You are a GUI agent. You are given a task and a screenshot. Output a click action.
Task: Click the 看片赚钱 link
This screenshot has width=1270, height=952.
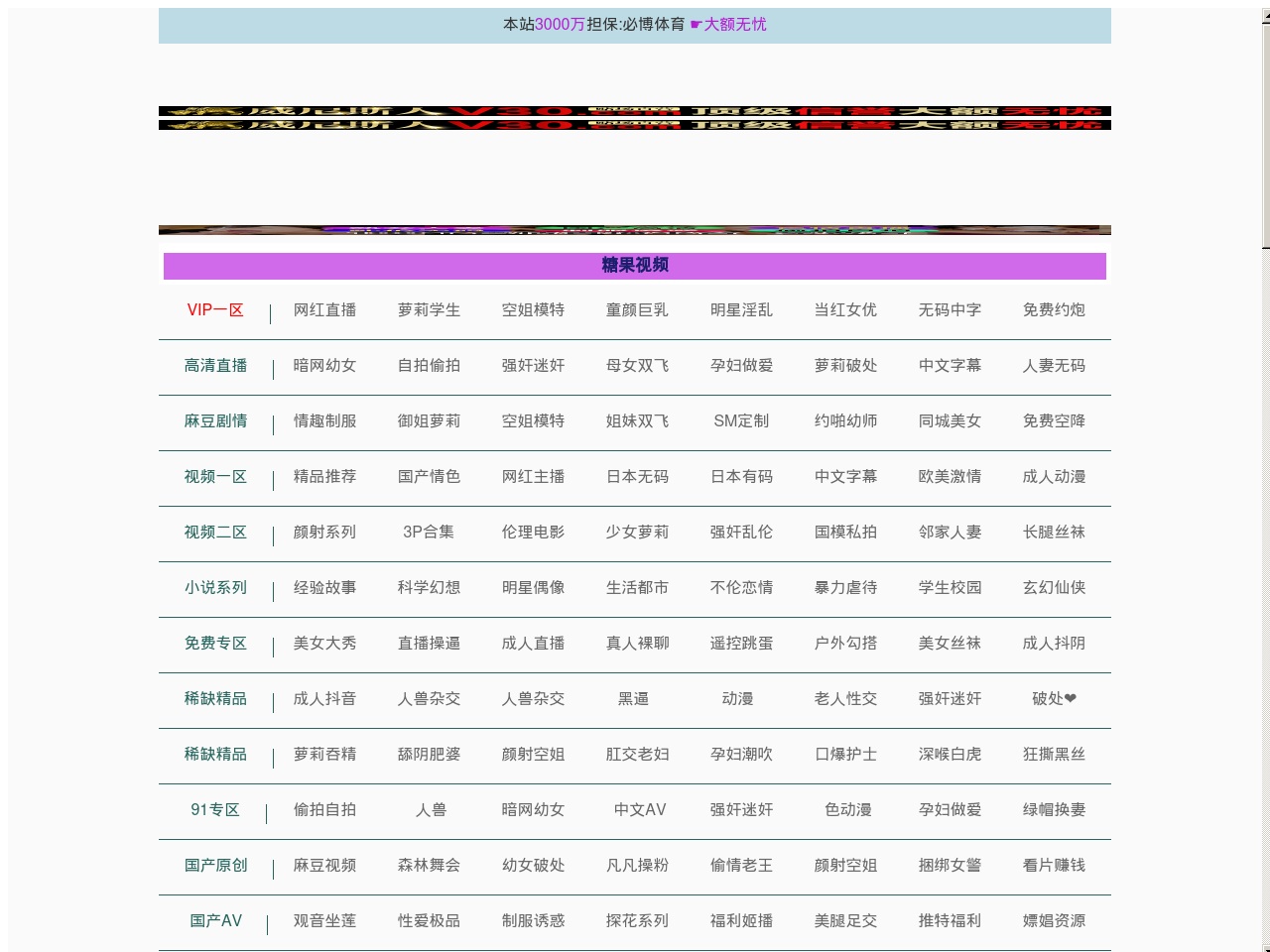1054,866
